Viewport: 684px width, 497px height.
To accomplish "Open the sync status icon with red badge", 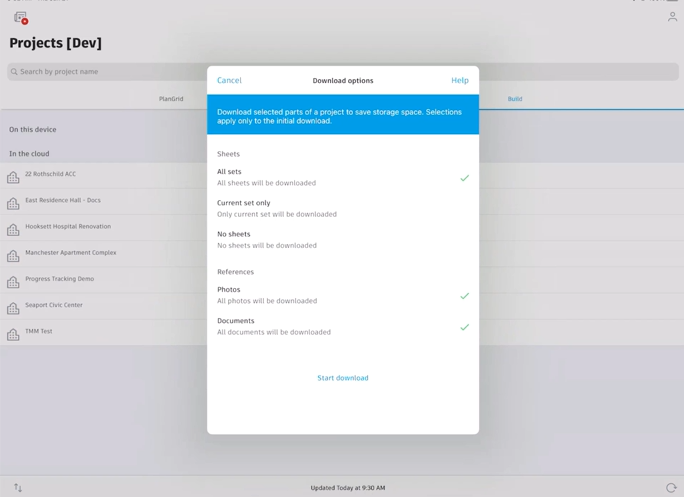I will click(20, 18).
